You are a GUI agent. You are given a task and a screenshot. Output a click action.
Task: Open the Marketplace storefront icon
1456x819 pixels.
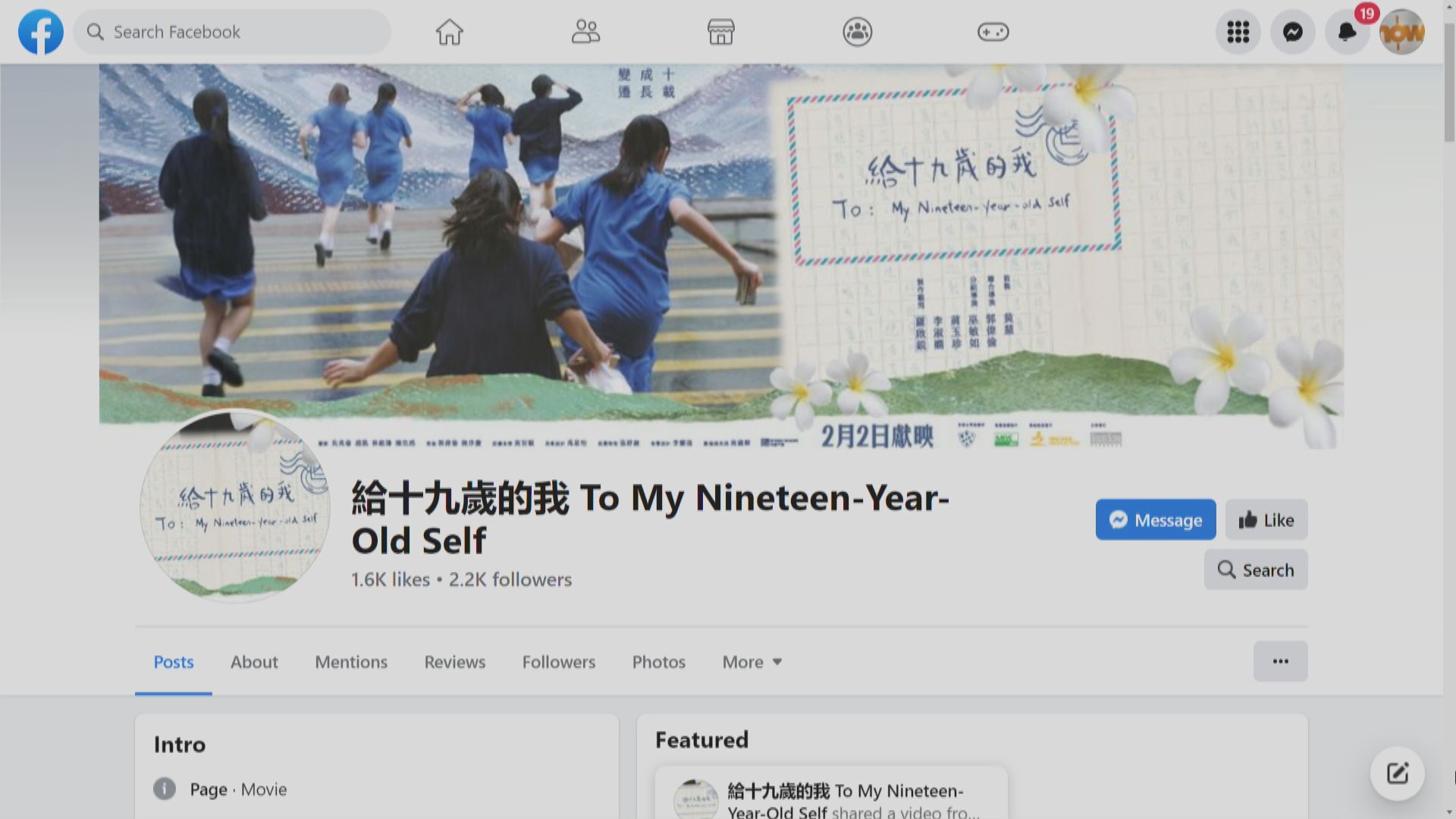point(720,32)
